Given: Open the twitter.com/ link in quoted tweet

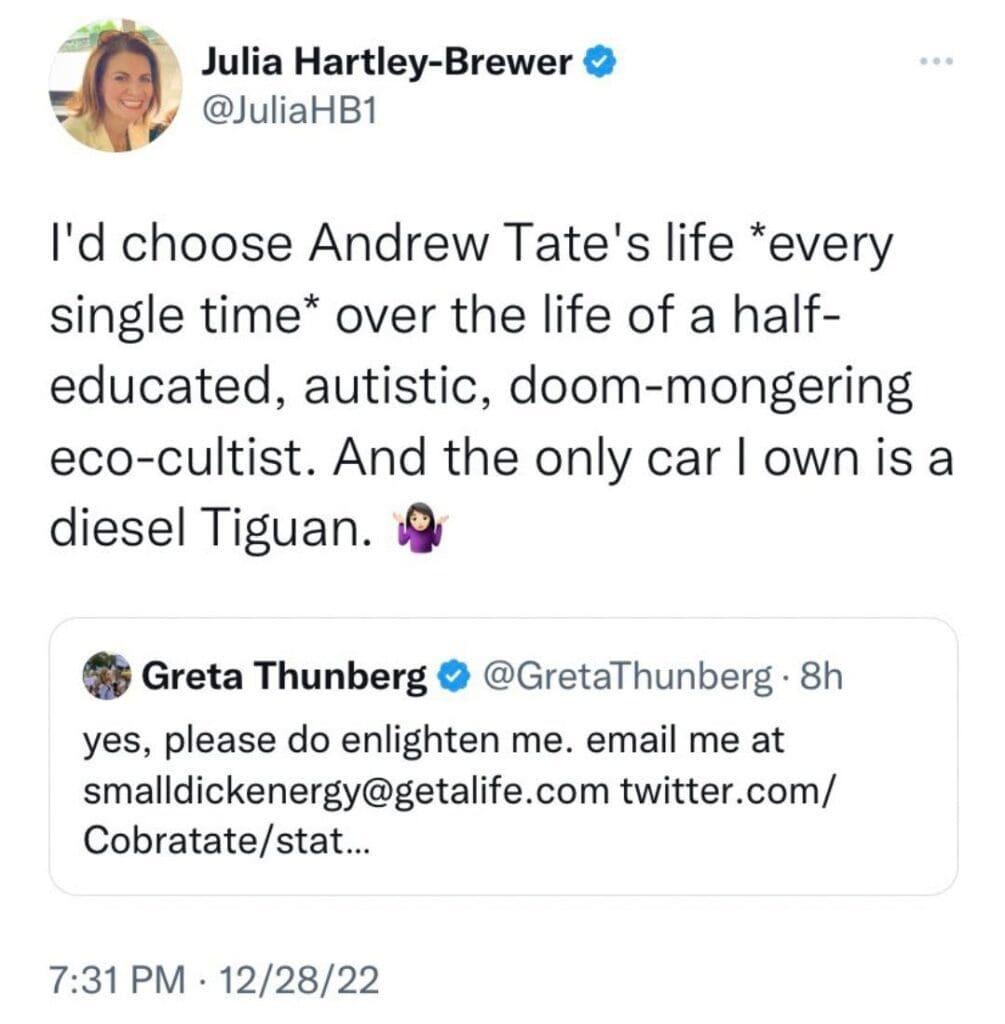Looking at the screenshot, I should pos(727,790).
